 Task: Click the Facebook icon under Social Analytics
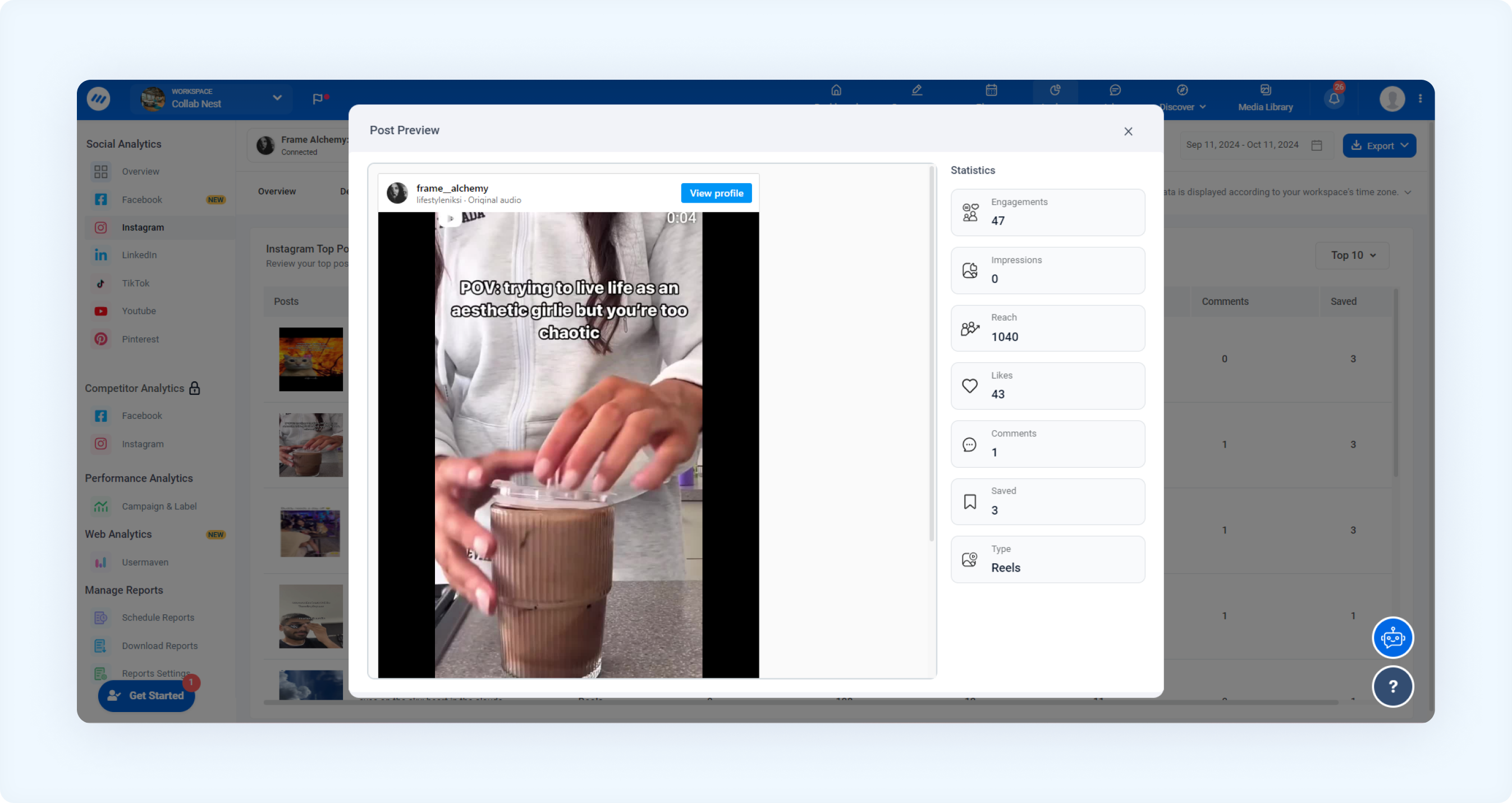pyautogui.click(x=101, y=200)
